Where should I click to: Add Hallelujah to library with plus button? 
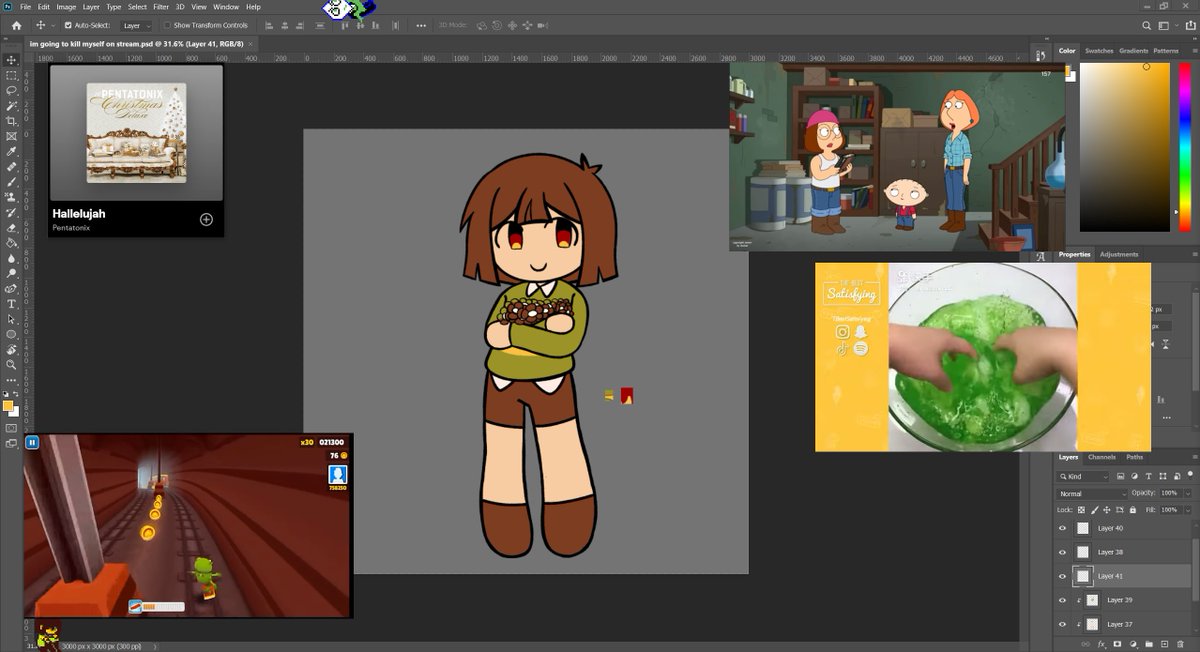[206, 219]
